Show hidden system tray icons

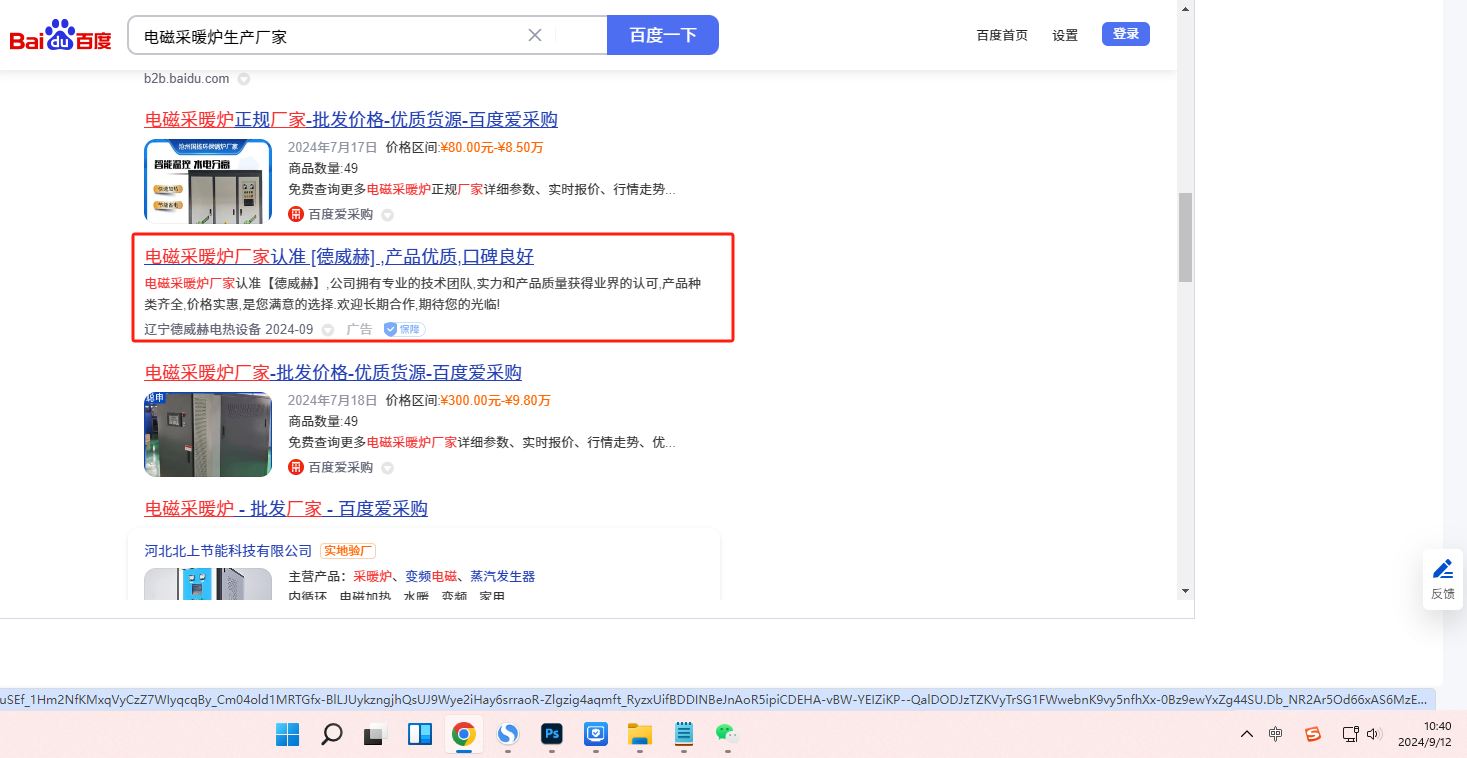(x=1246, y=734)
